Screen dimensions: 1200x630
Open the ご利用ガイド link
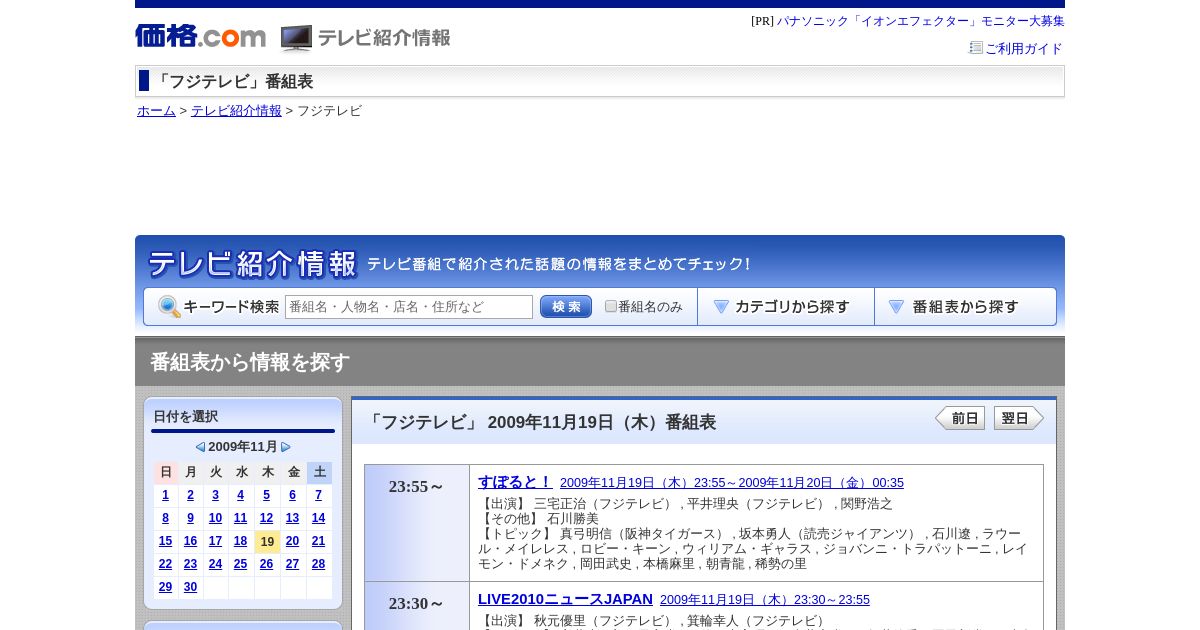tap(1024, 48)
